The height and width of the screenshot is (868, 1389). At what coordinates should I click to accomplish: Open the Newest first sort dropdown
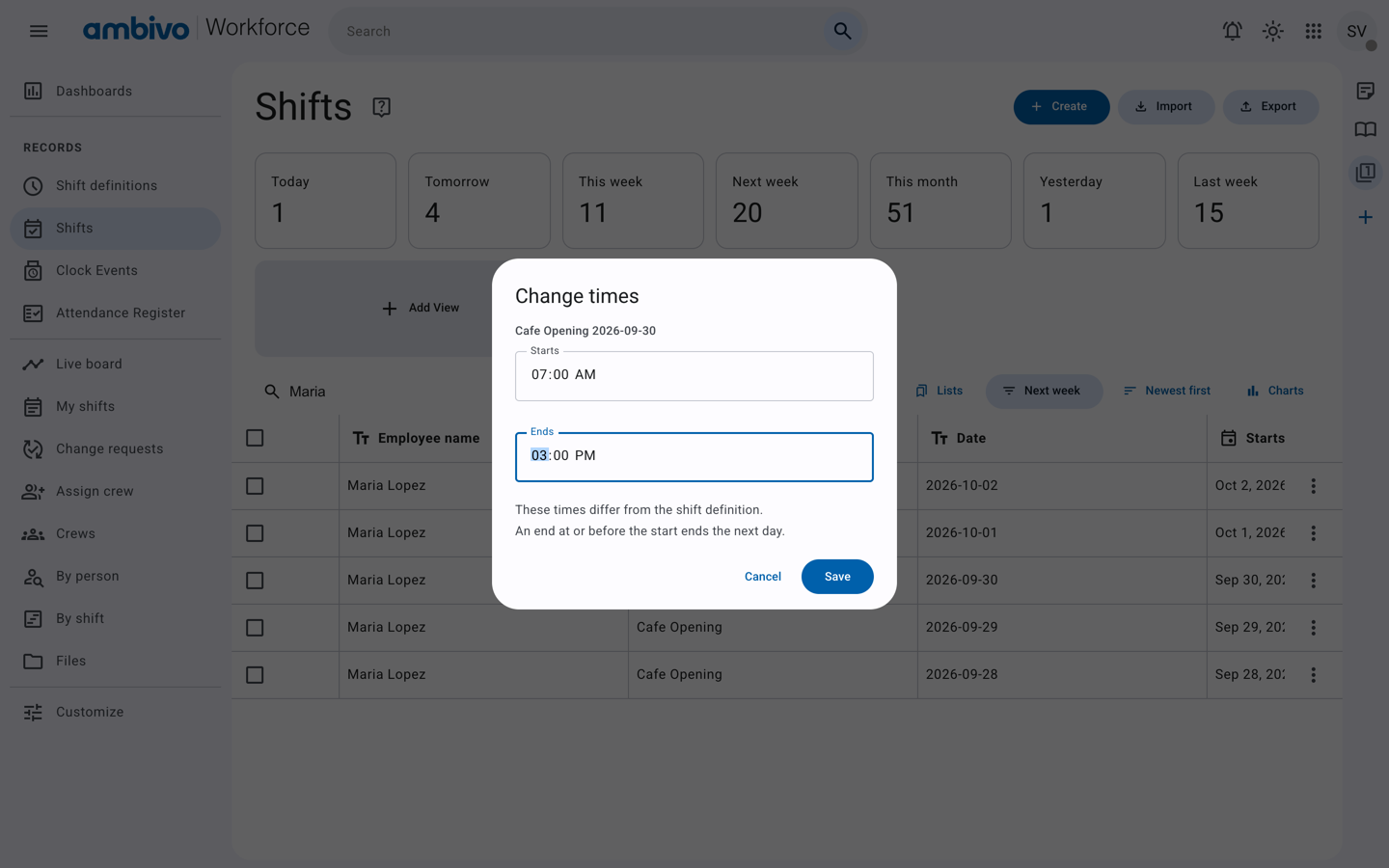pos(1166,392)
